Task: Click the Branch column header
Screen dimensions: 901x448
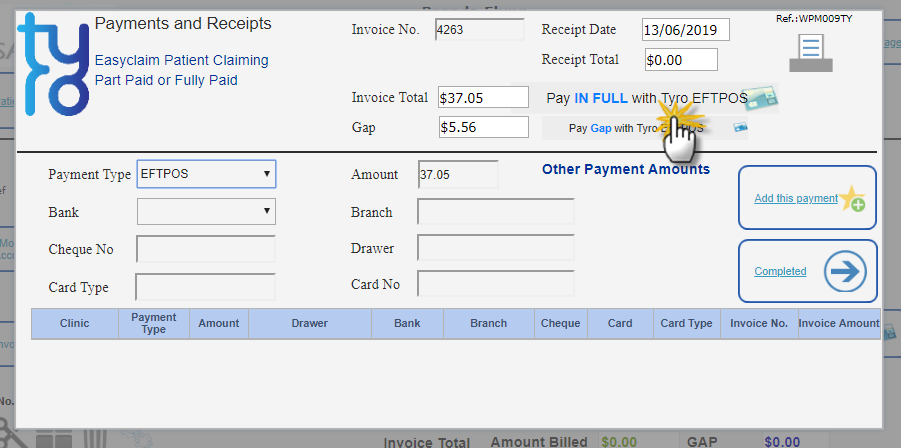Action: tap(488, 323)
